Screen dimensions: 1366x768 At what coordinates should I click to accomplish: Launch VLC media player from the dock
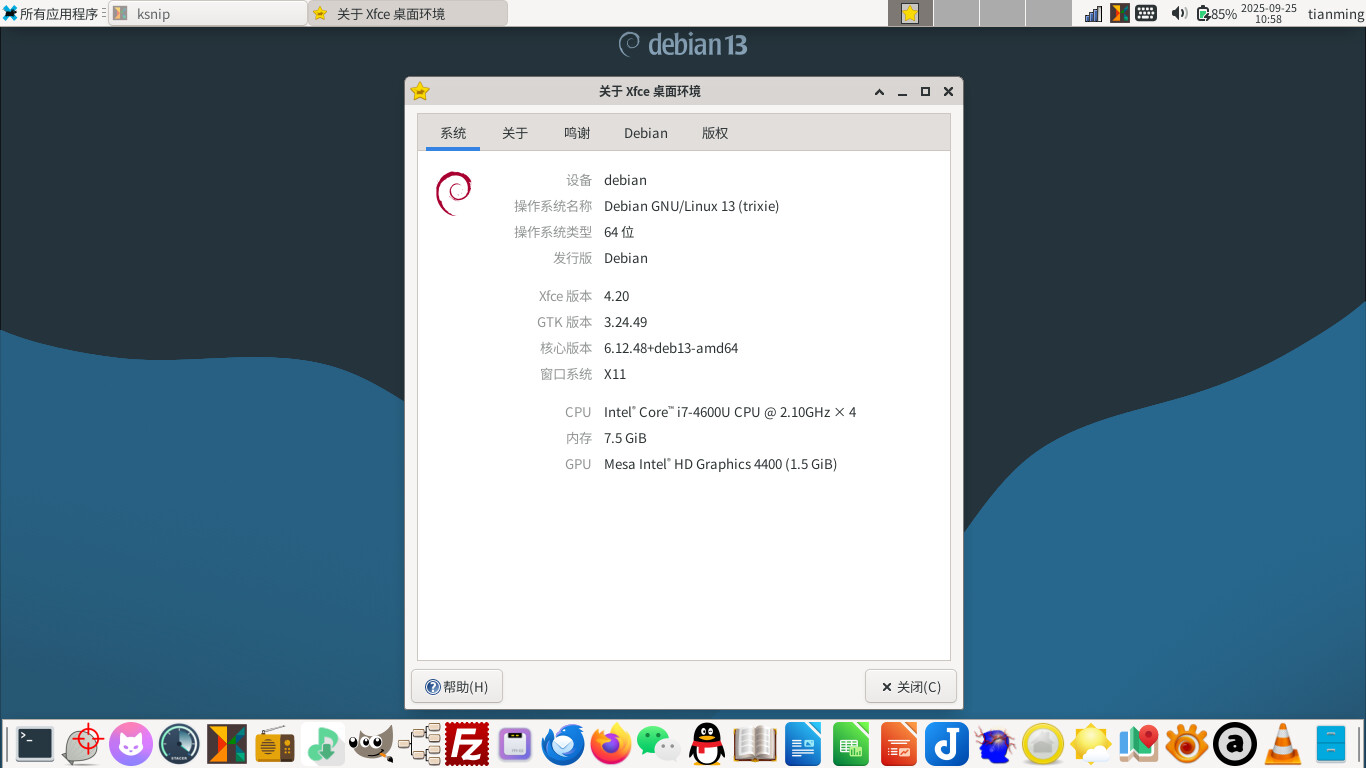(x=1283, y=744)
